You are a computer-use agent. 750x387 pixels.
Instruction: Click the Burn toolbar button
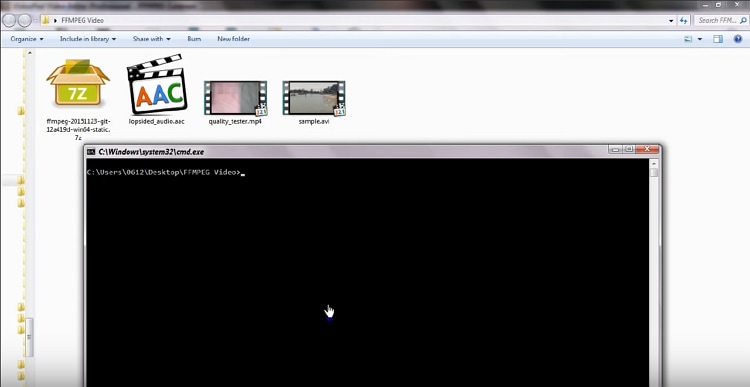pos(194,39)
